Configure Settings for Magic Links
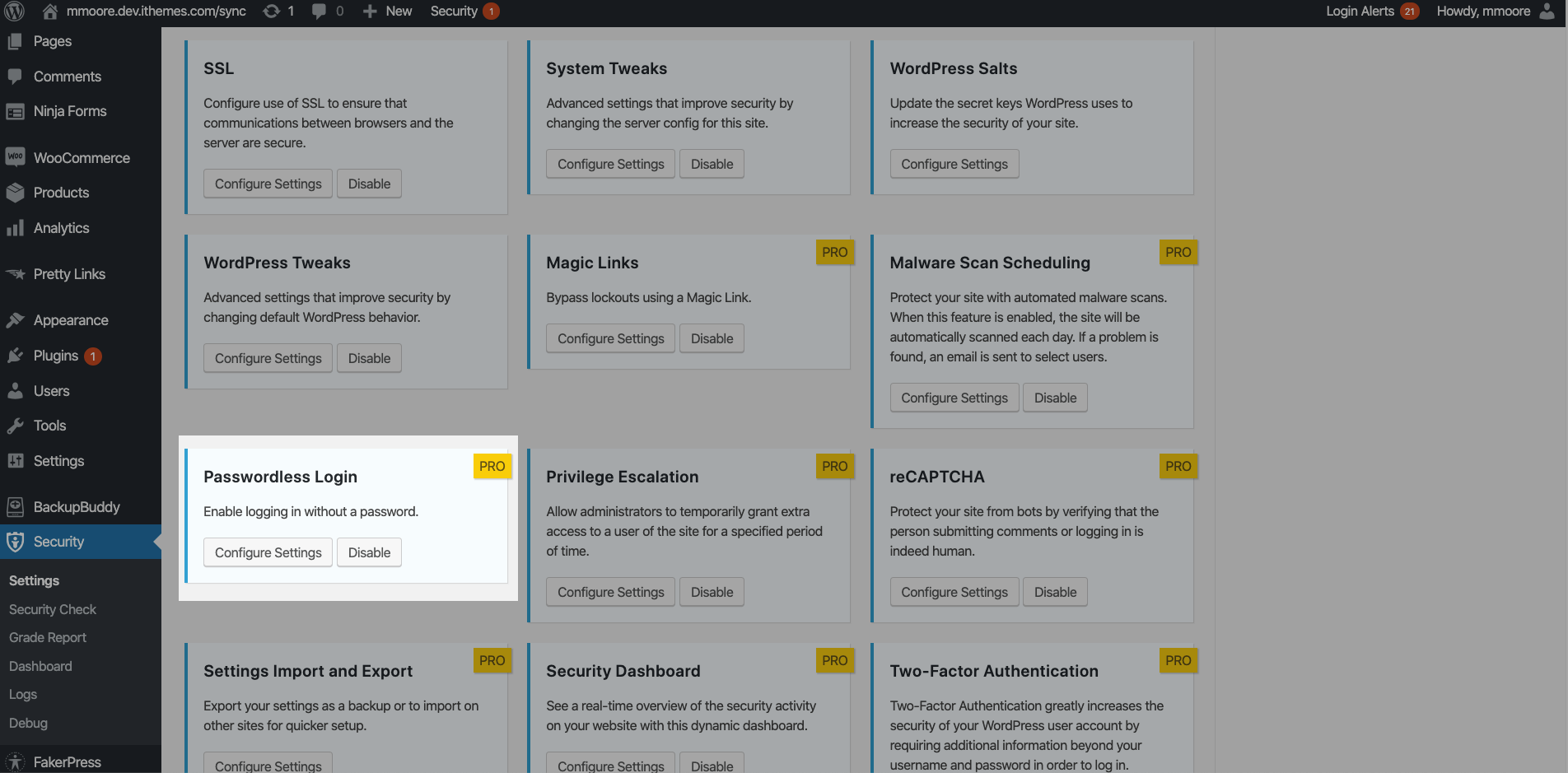 tap(611, 338)
